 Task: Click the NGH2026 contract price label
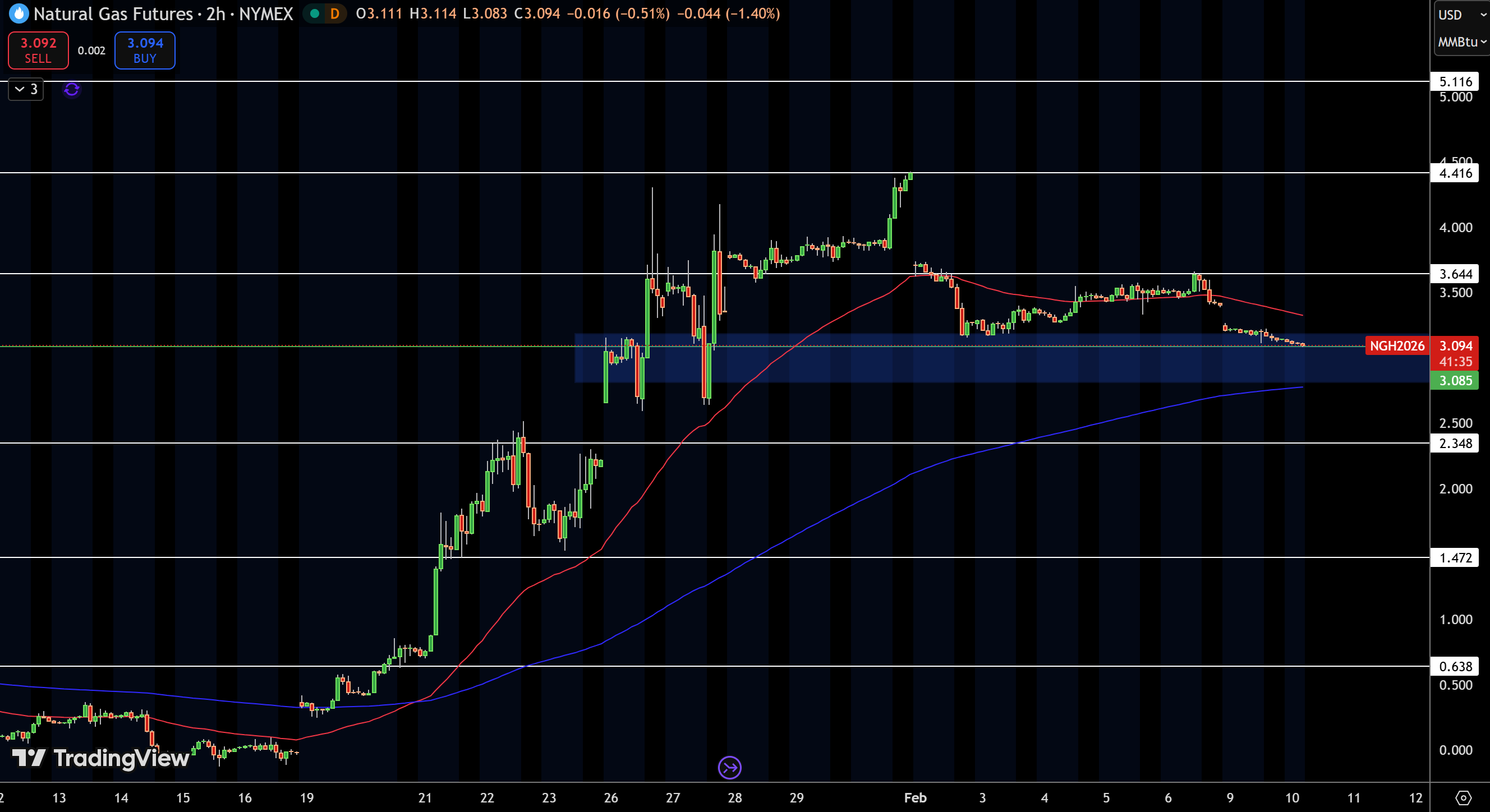(x=1397, y=346)
